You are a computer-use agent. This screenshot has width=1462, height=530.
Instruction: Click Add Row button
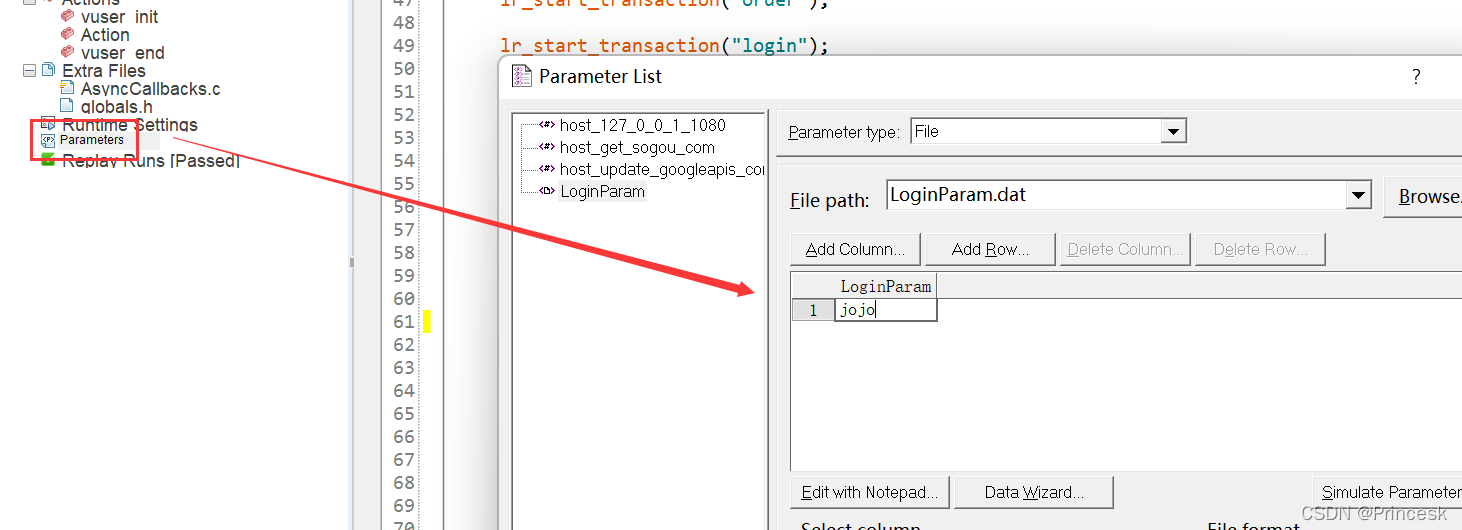pos(990,250)
